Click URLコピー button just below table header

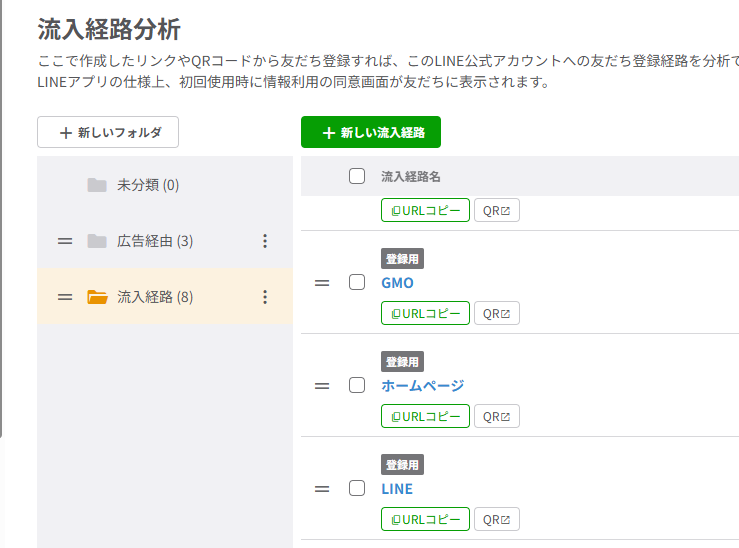(426, 210)
